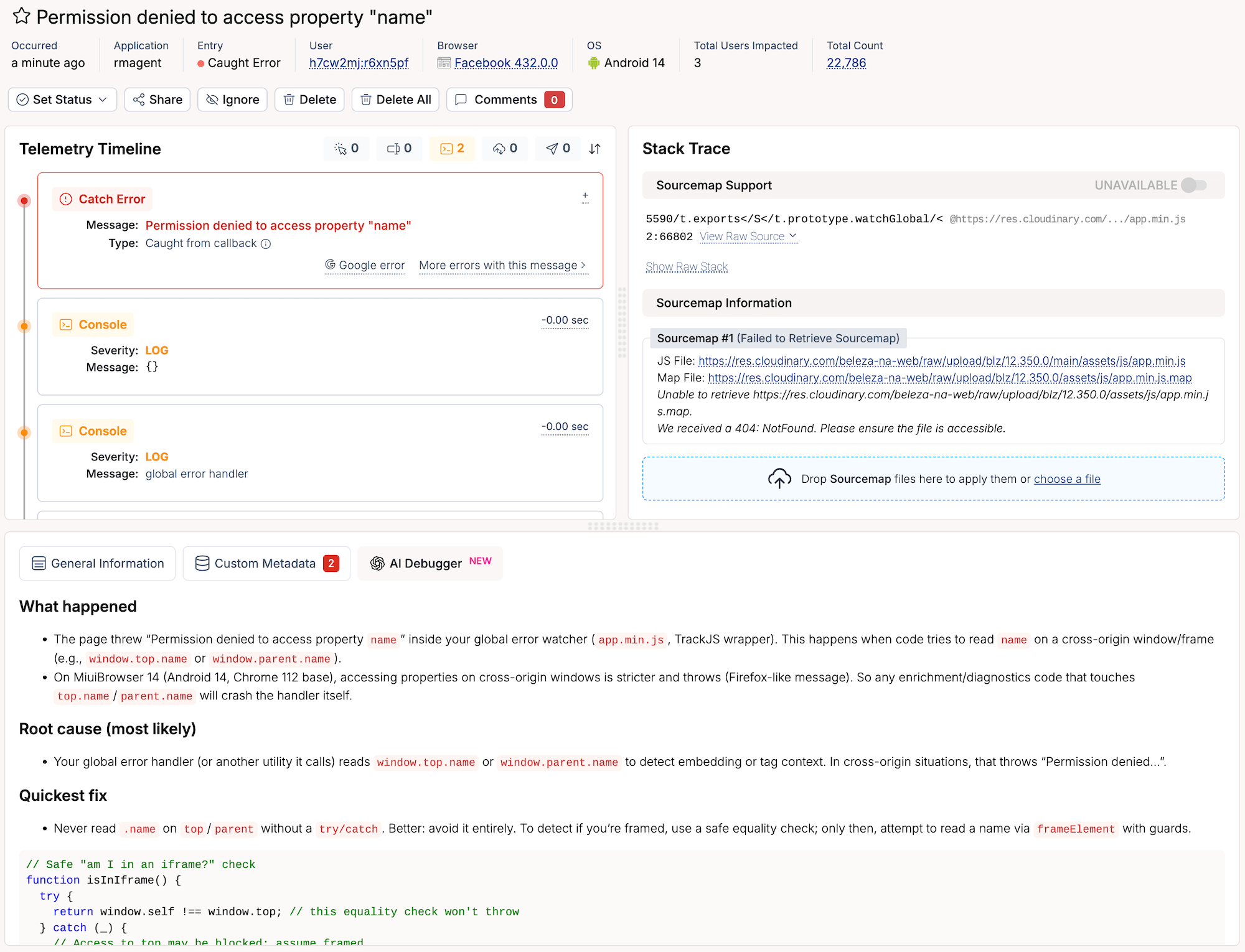Click info icon next to Caught from callback
This screenshot has width=1245, height=952.
(266, 244)
